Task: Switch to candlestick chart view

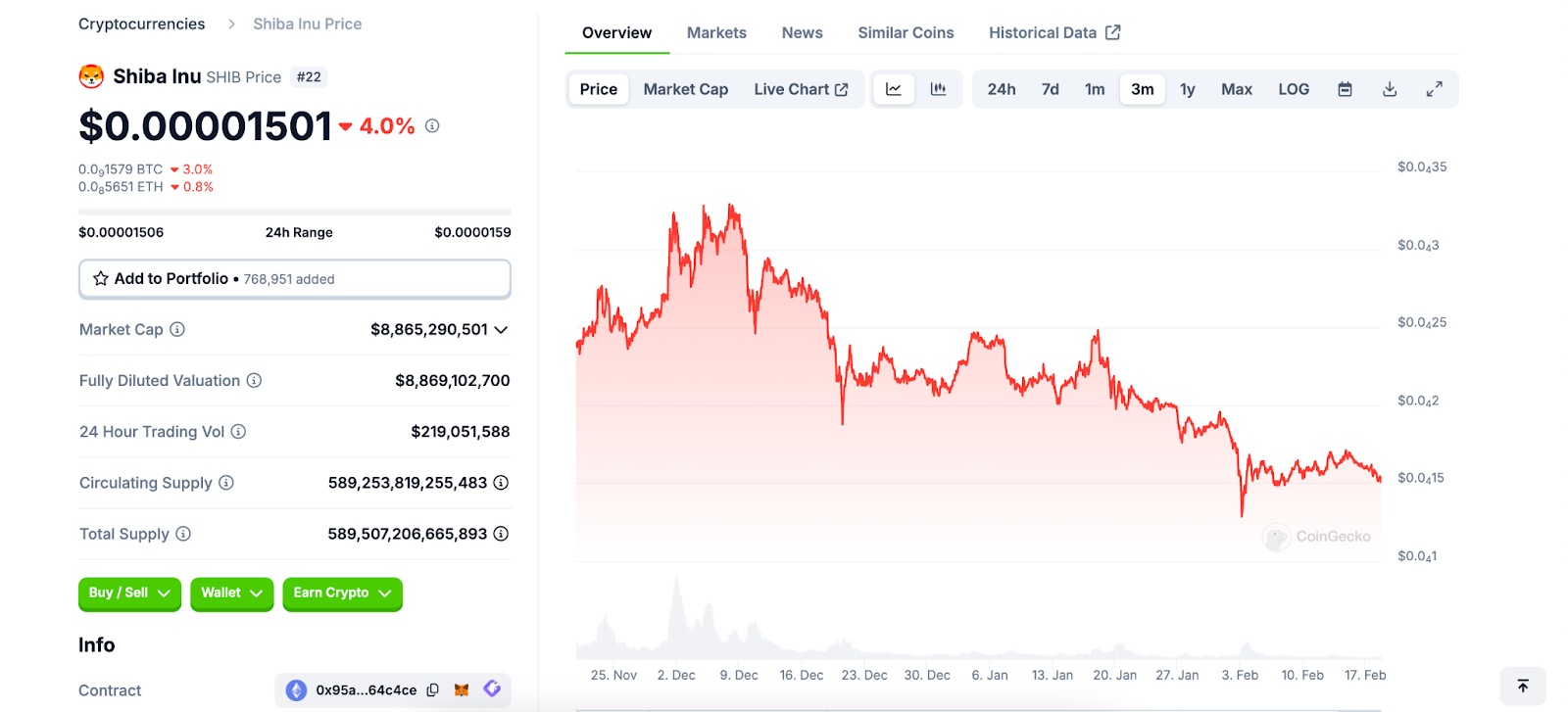Action: coord(938,89)
